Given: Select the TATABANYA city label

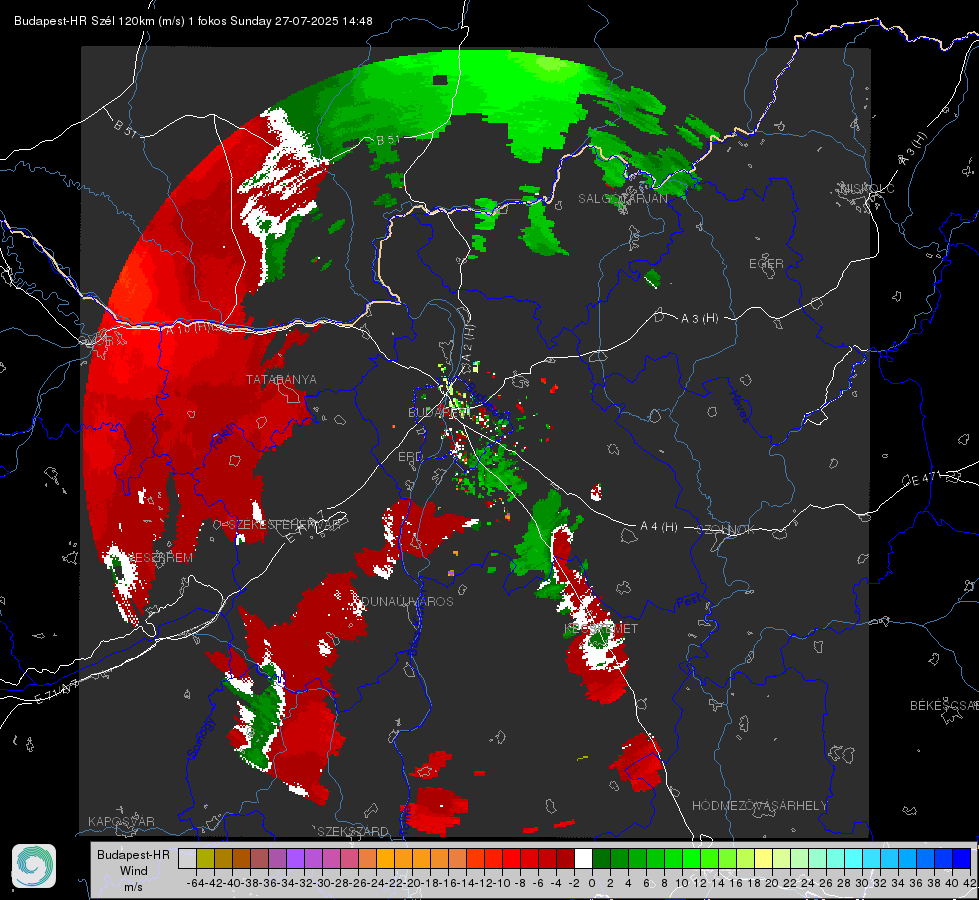Looking at the screenshot, I should tap(281, 379).
